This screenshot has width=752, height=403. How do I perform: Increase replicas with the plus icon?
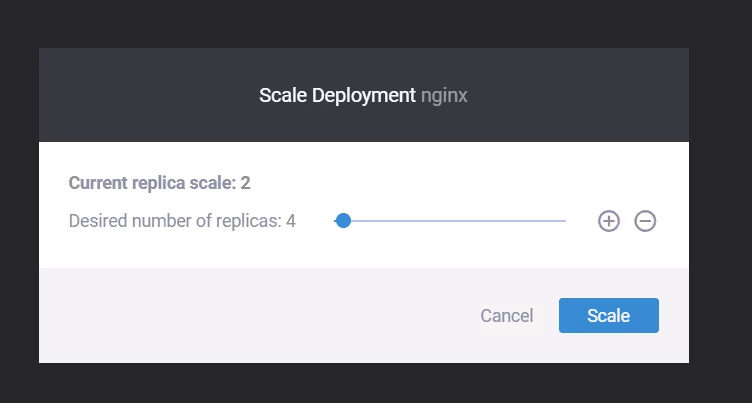[609, 221]
